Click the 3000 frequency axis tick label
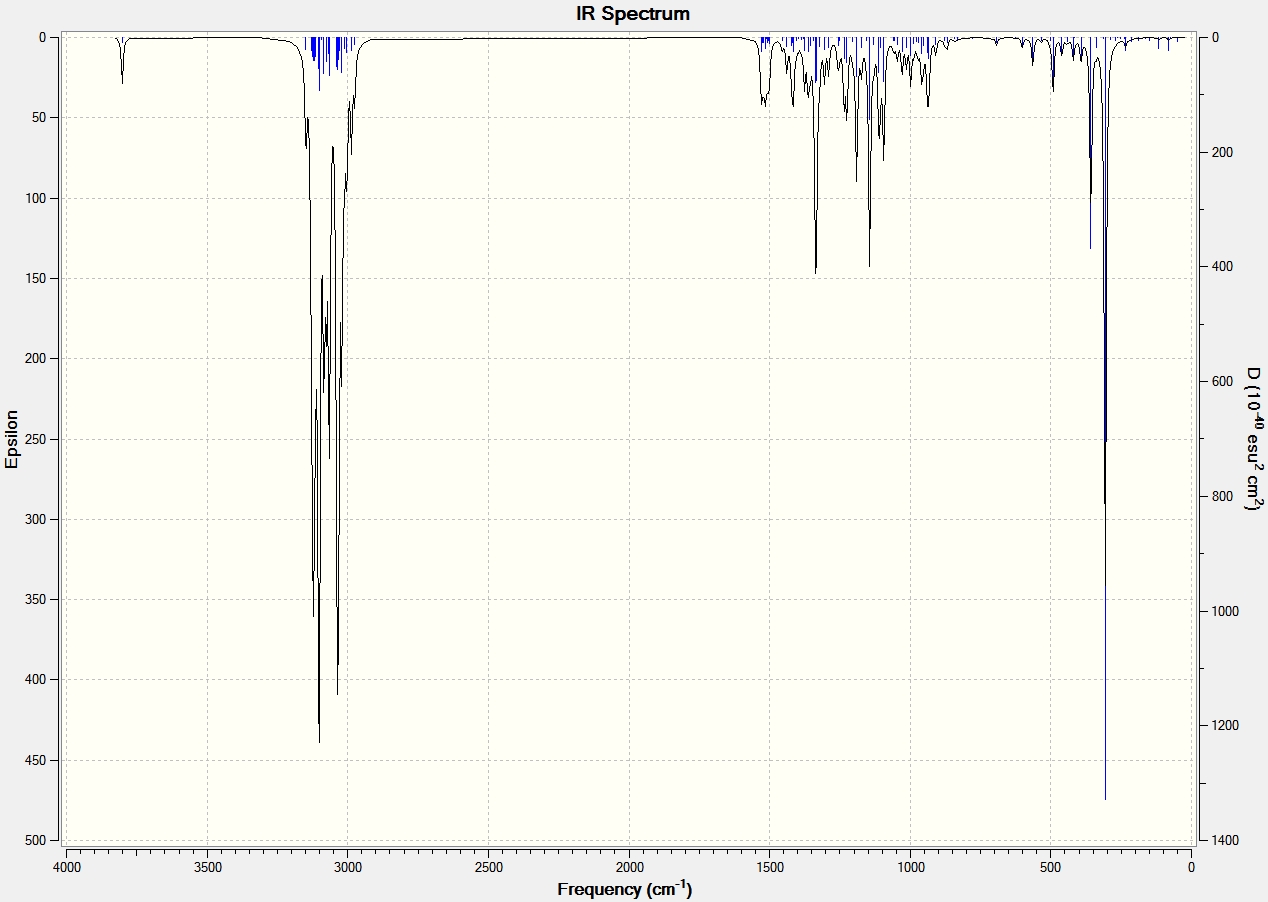This screenshot has width=1268, height=902. [348, 868]
